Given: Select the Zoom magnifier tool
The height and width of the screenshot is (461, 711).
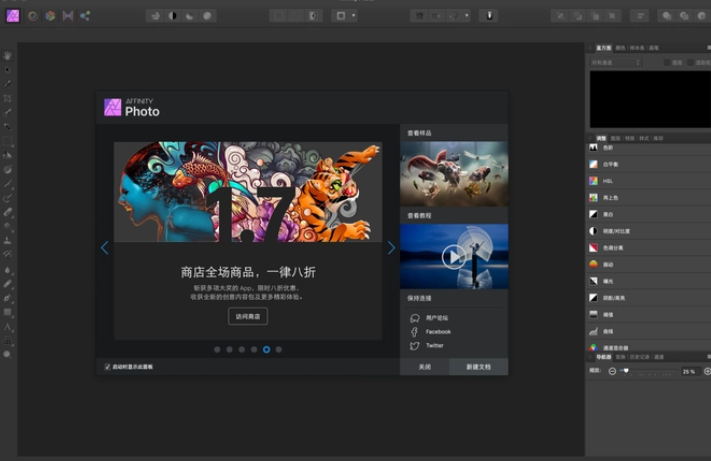Looking at the screenshot, I should [x=8, y=354].
